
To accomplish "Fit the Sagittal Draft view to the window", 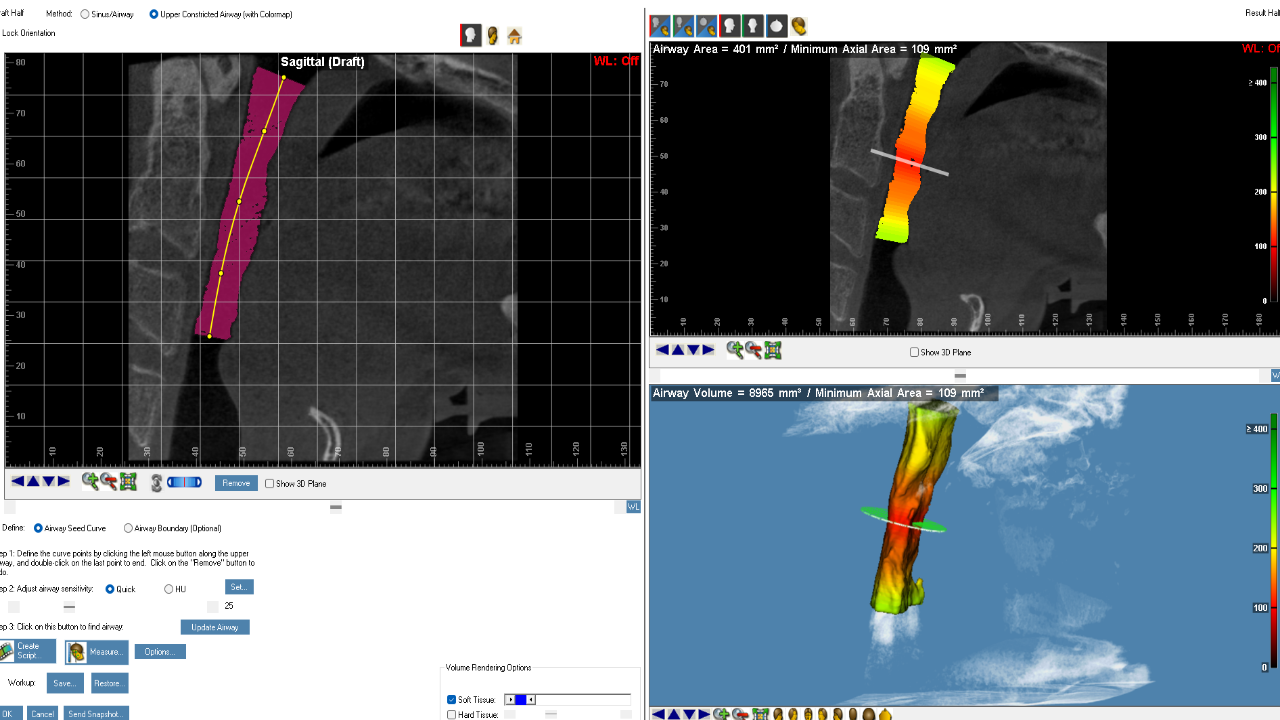I will coord(128,482).
